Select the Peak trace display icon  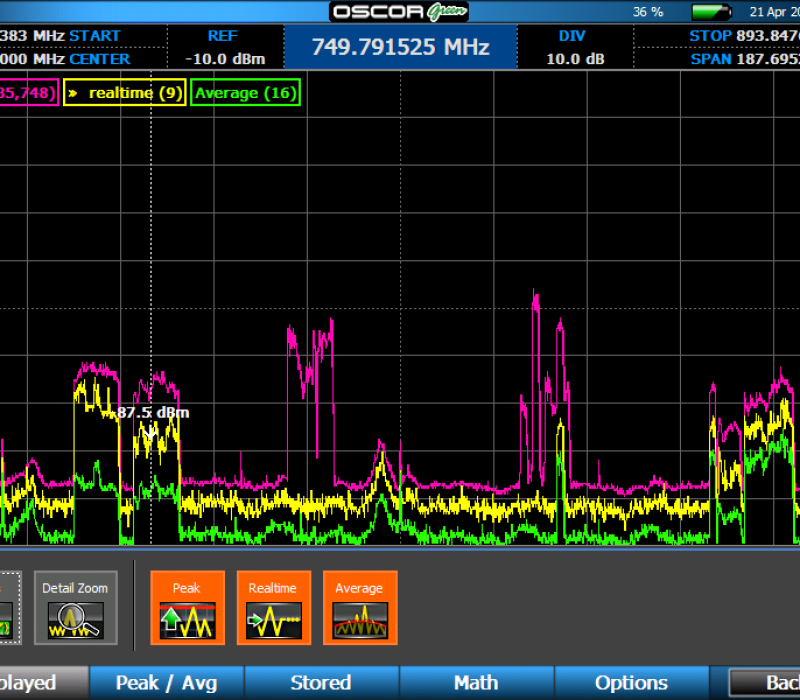[x=187, y=608]
